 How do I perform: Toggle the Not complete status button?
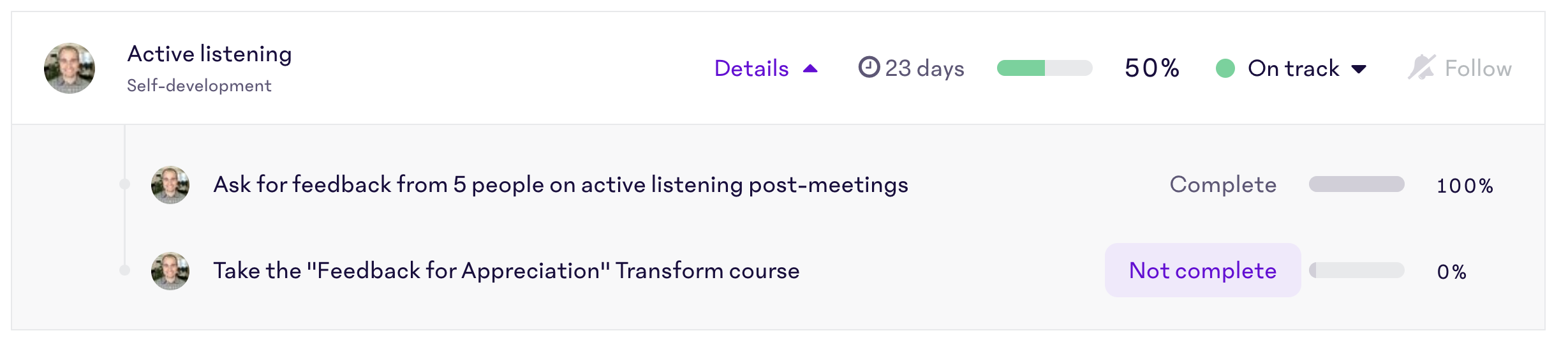coord(1202,270)
